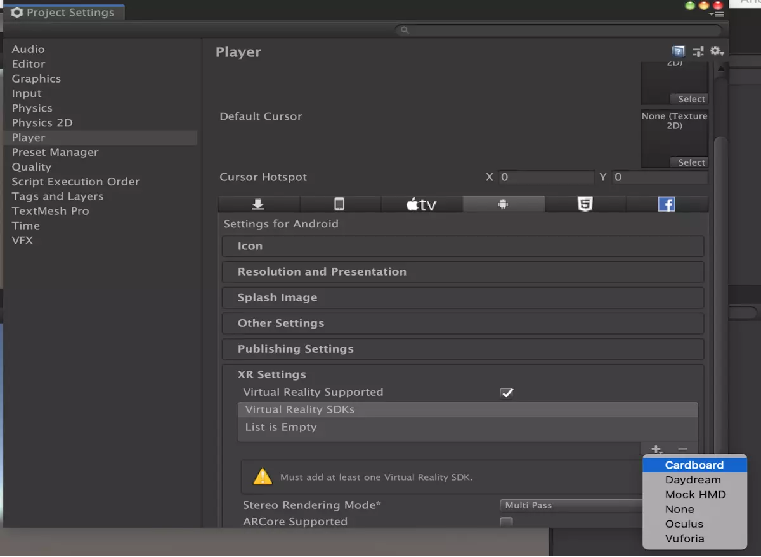Click the Virtual Reality SDKs list header
The width and height of the screenshot is (761, 557).
coord(468,410)
